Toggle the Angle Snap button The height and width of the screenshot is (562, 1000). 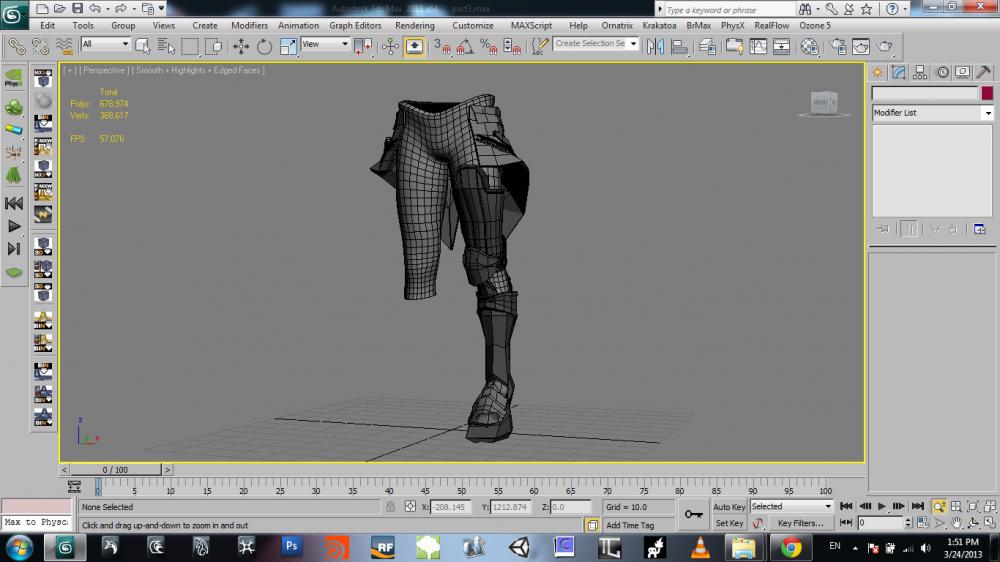coord(465,46)
